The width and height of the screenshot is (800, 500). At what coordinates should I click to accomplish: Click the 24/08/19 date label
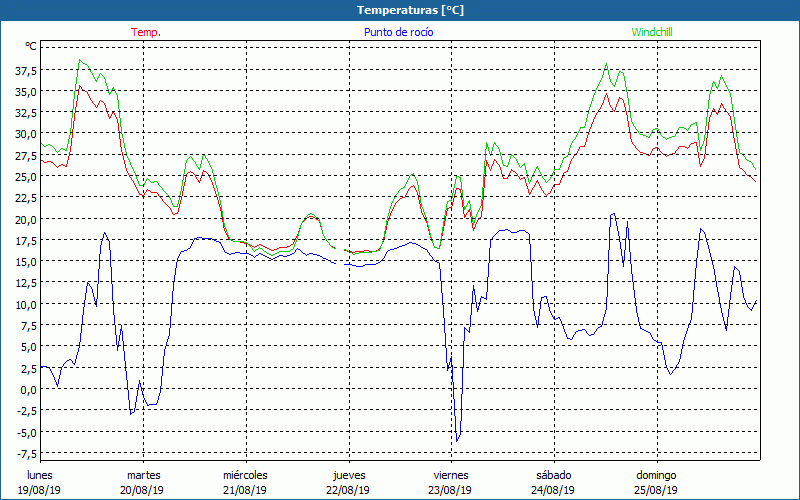(553, 490)
